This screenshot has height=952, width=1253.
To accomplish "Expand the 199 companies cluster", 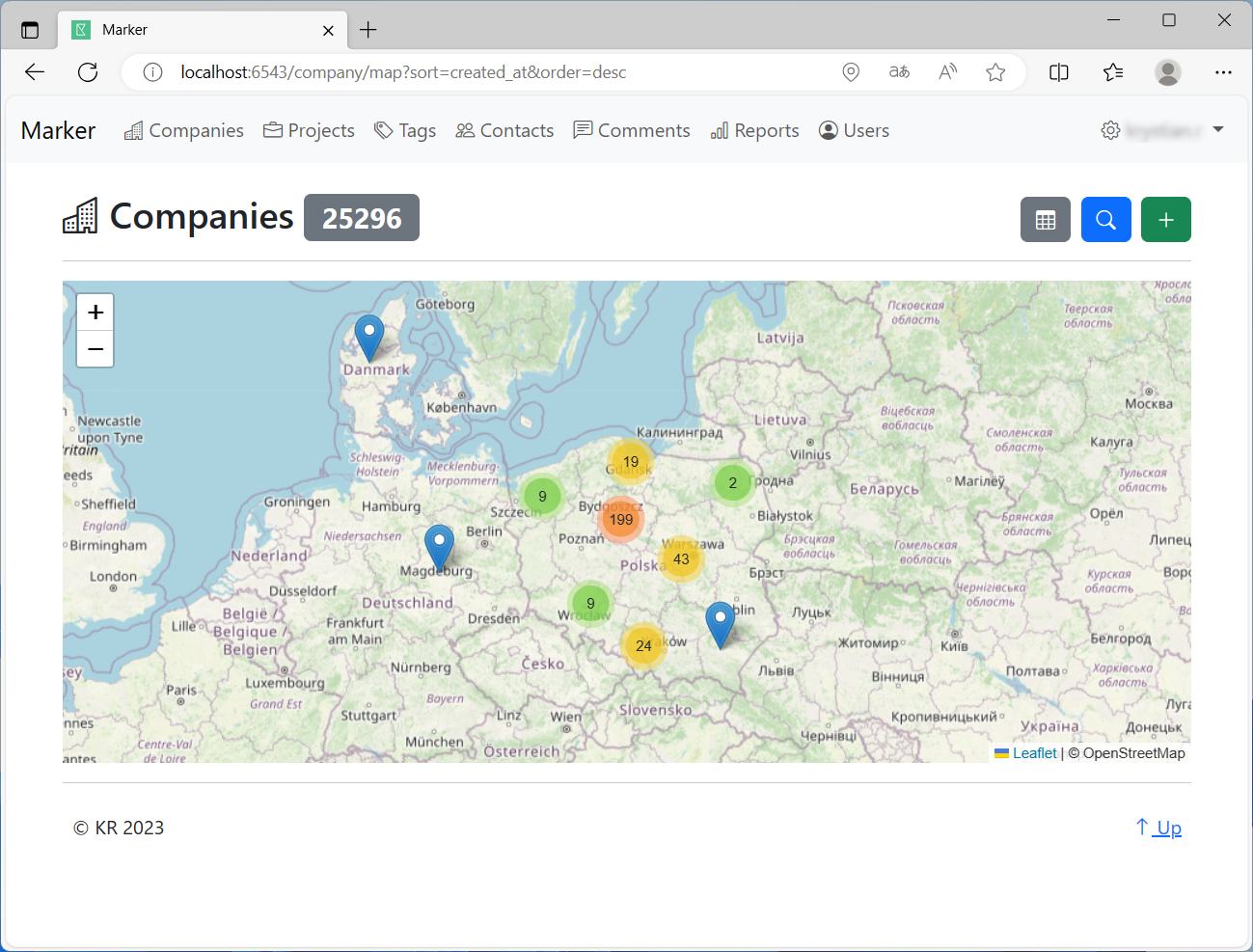I will point(621,520).
